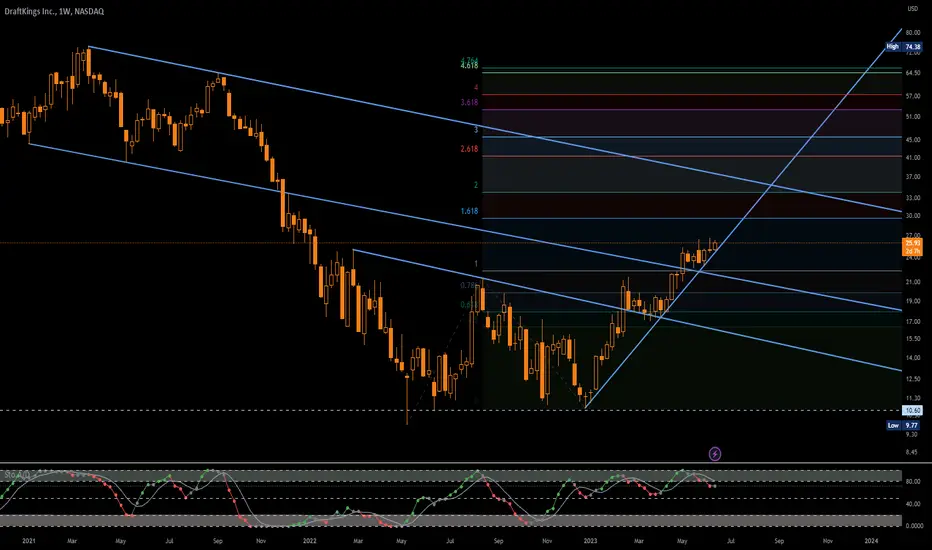932x550 pixels.
Task: Click the 2024 time axis label
Action: pyautogui.click(x=871, y=541)
